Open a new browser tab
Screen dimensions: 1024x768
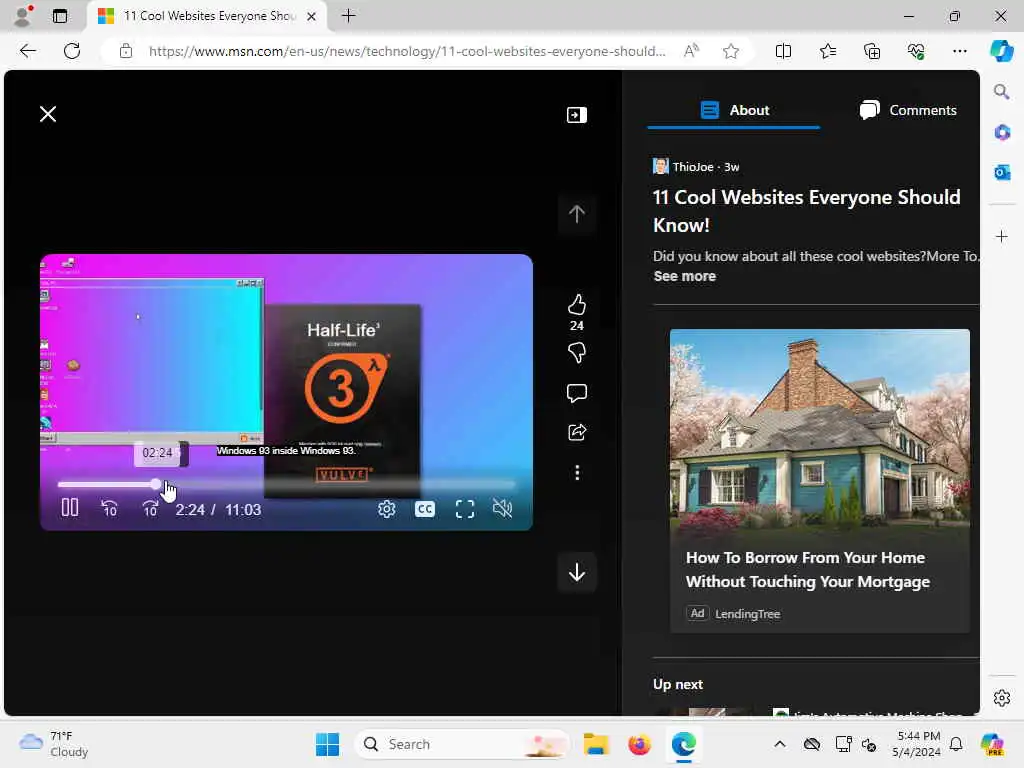(349, 16)
